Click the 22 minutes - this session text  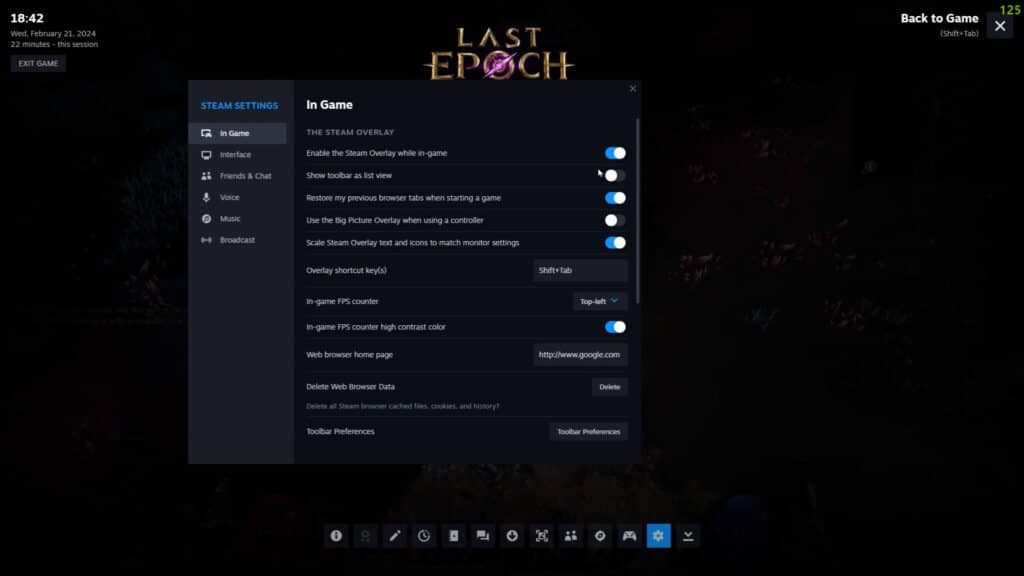point(54,44)
